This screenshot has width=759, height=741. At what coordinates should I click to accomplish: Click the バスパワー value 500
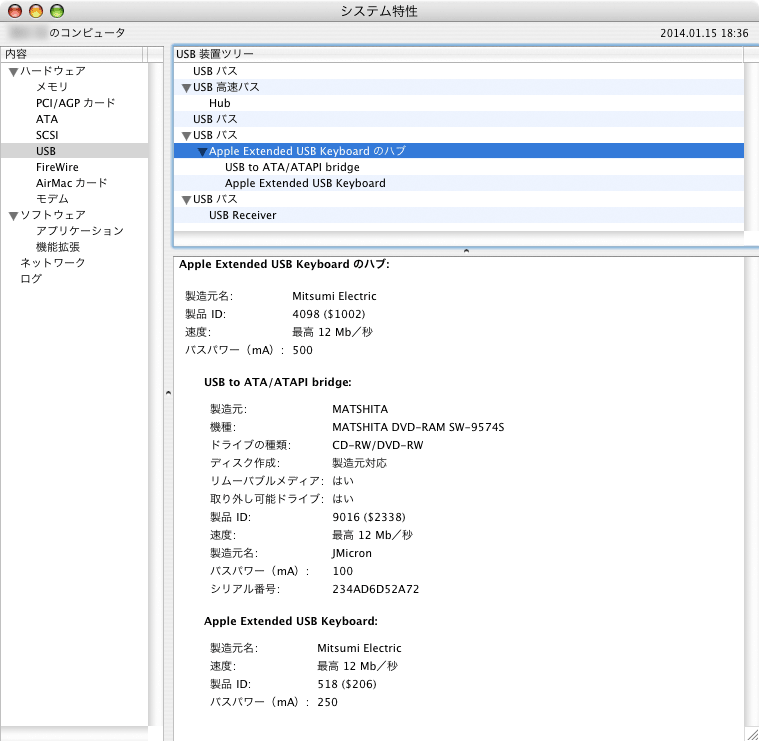coord(303,350)
